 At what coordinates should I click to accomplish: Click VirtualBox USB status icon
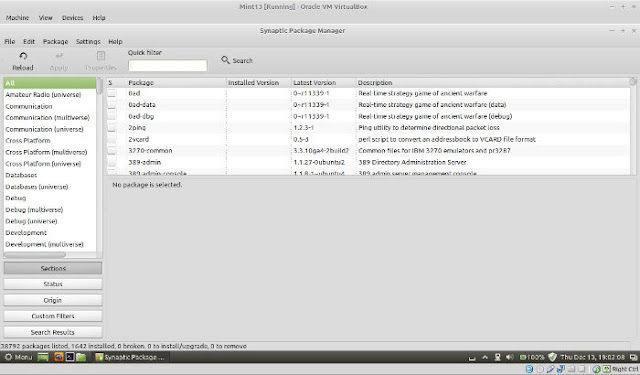550,369
